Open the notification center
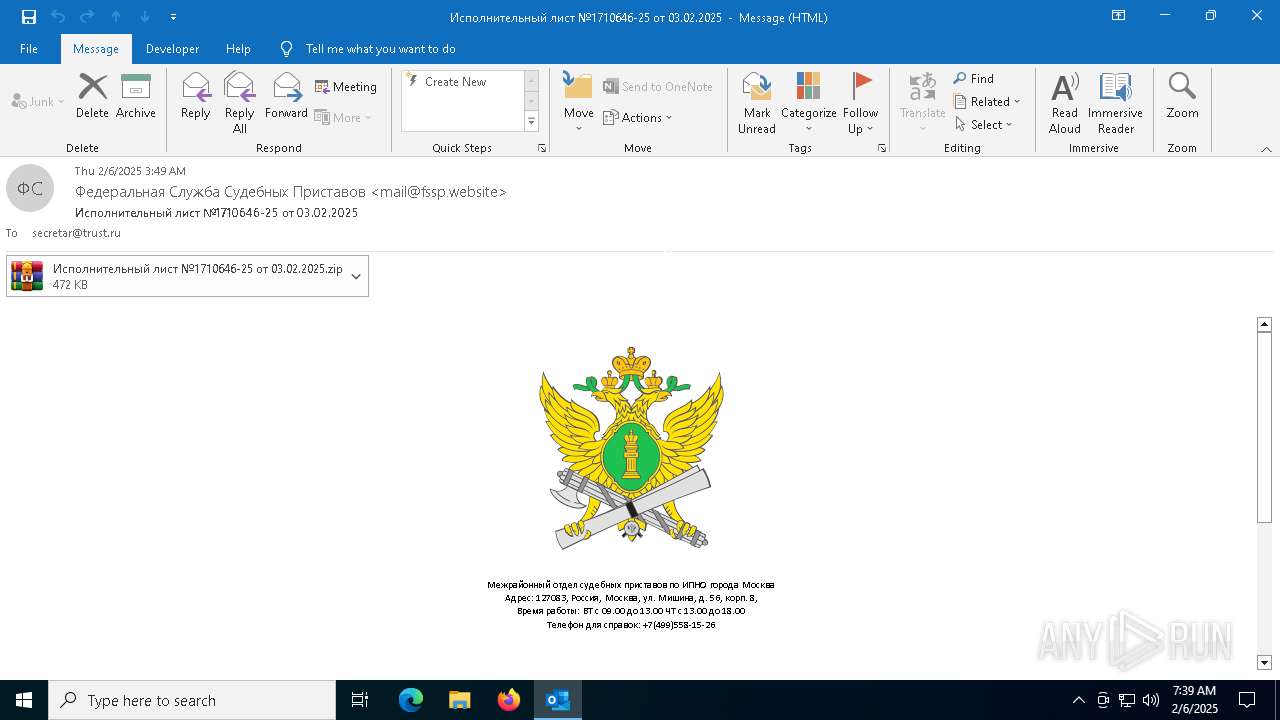1280x720 pixels. 1247,700
